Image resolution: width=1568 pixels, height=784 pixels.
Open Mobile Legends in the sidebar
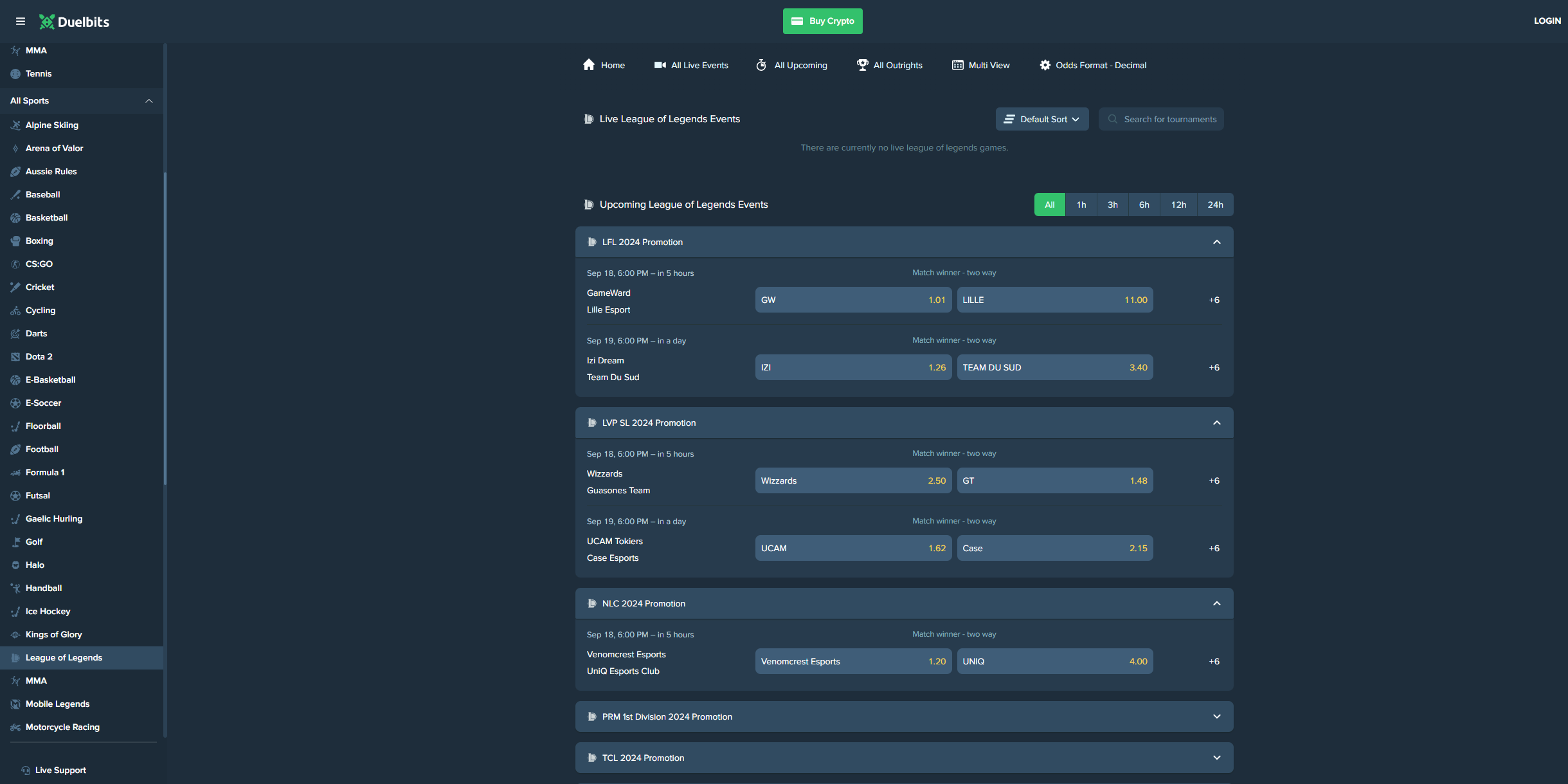(x=82, y=704)
